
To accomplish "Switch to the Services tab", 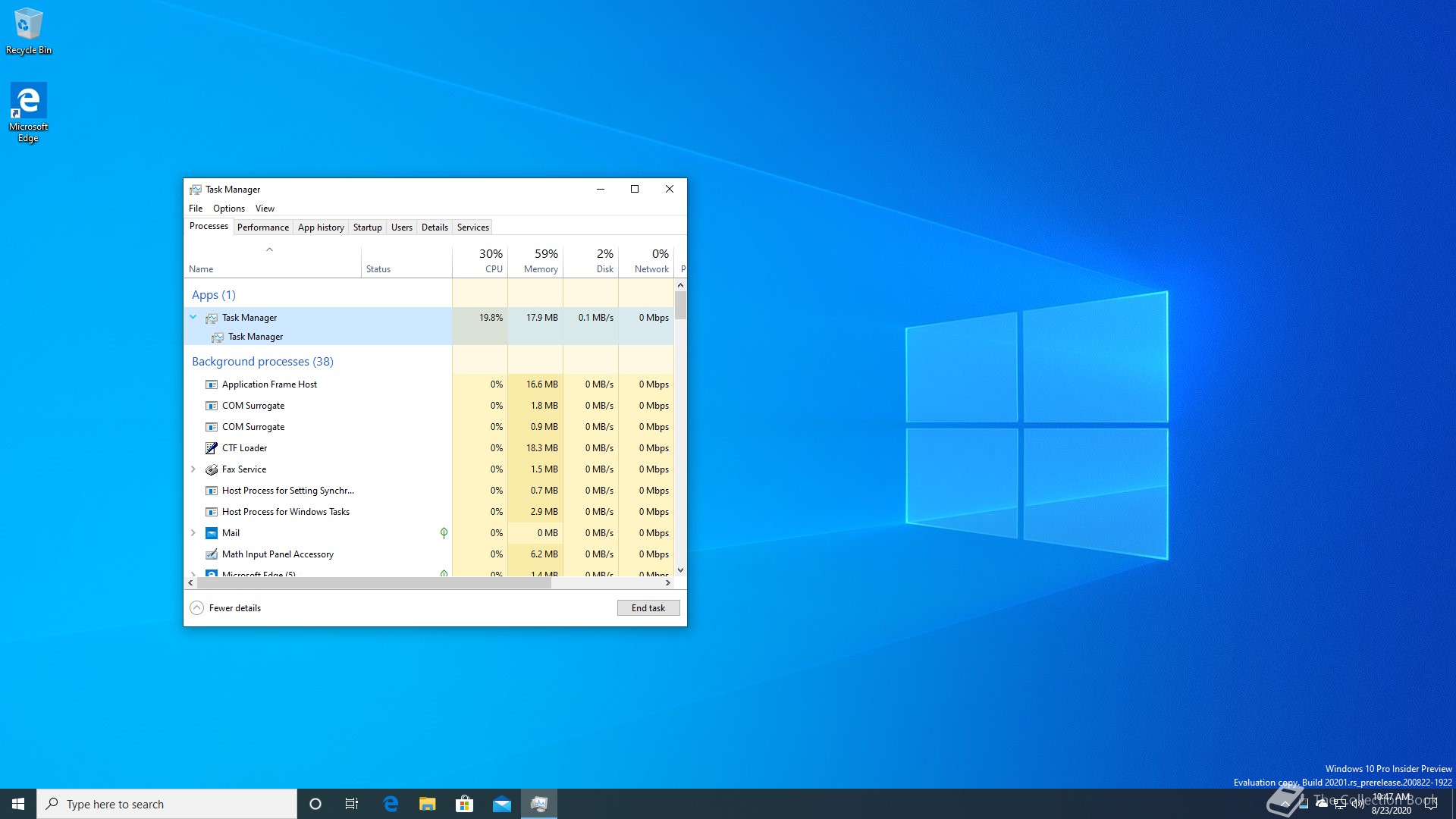I will pyautogui.click(x=473, y=227).
